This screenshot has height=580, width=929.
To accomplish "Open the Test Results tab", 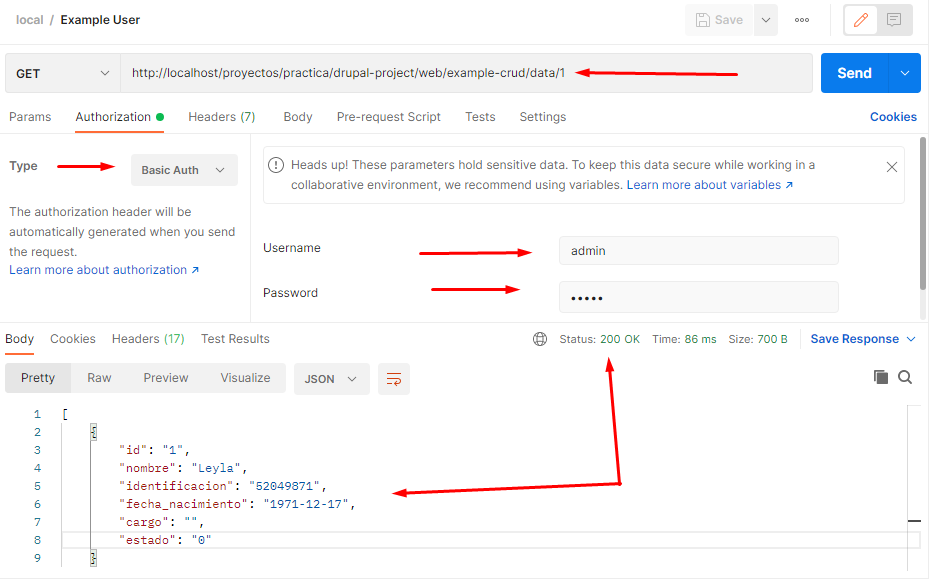I will 235,339.
